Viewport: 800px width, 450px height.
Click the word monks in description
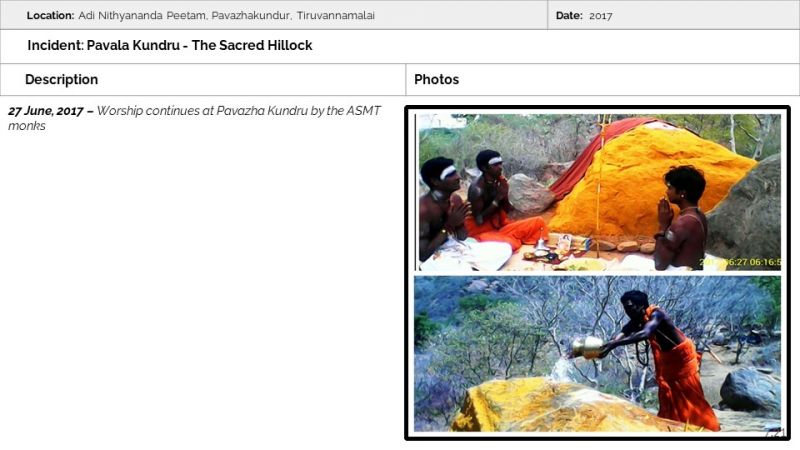[27, 126]
